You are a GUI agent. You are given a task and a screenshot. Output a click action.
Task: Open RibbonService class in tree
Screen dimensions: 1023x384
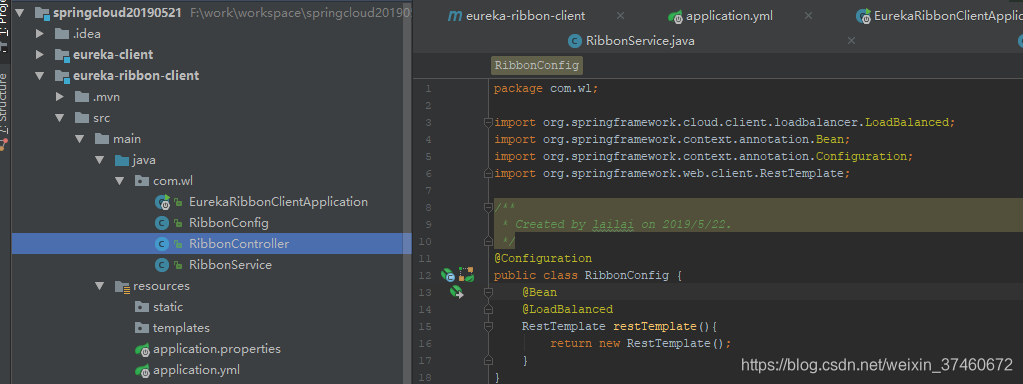230,265
